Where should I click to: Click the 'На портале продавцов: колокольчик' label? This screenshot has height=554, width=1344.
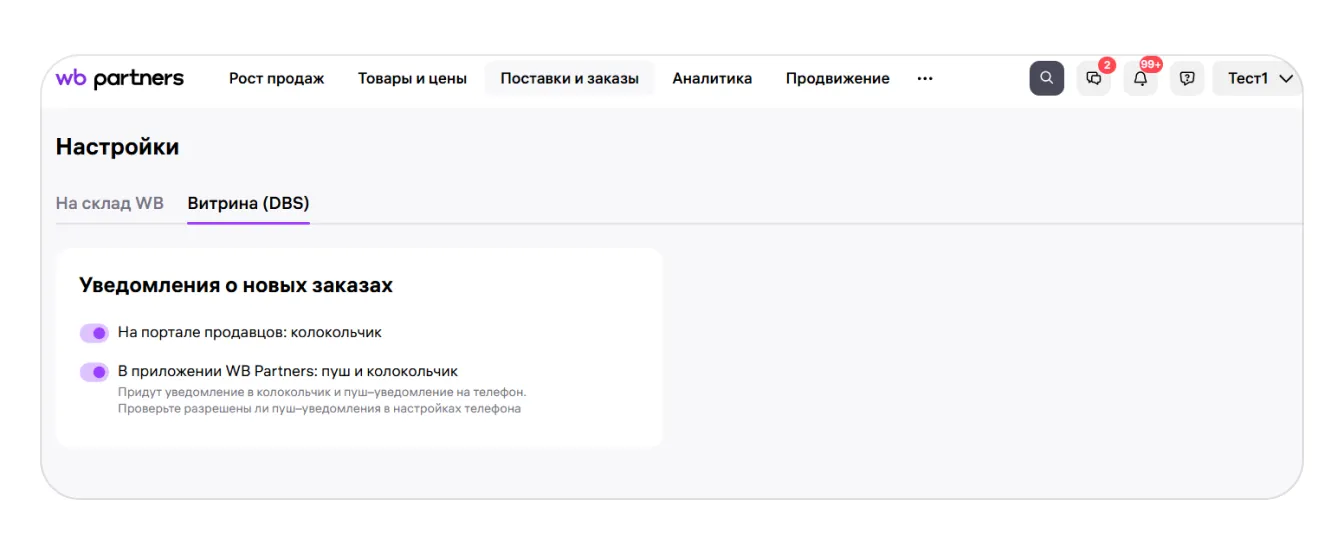(x=250, y=332)
